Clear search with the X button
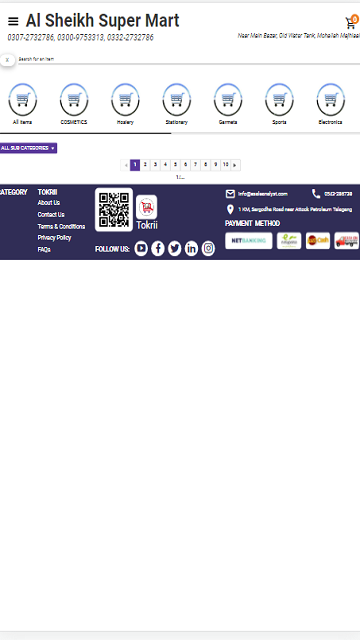Image resolution: width=360 pixels, height=640 pixels. [x=7, y=60]
